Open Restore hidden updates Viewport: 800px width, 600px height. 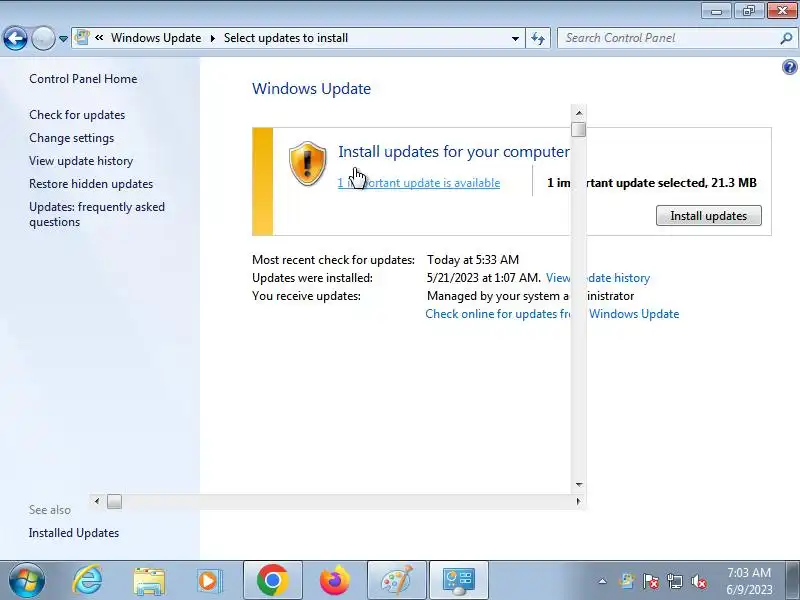pos(91,184)
